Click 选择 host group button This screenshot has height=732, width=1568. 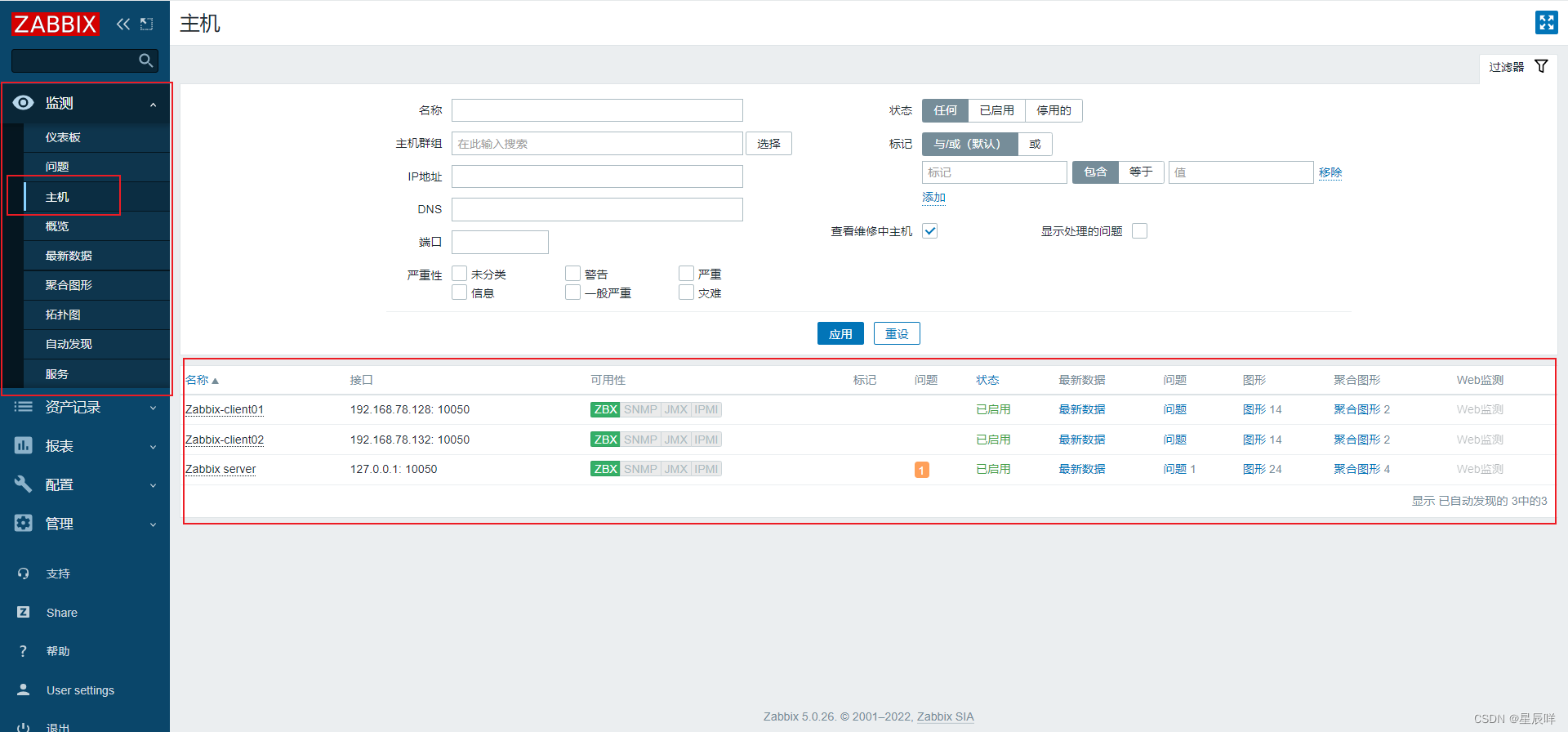point(768,144)
